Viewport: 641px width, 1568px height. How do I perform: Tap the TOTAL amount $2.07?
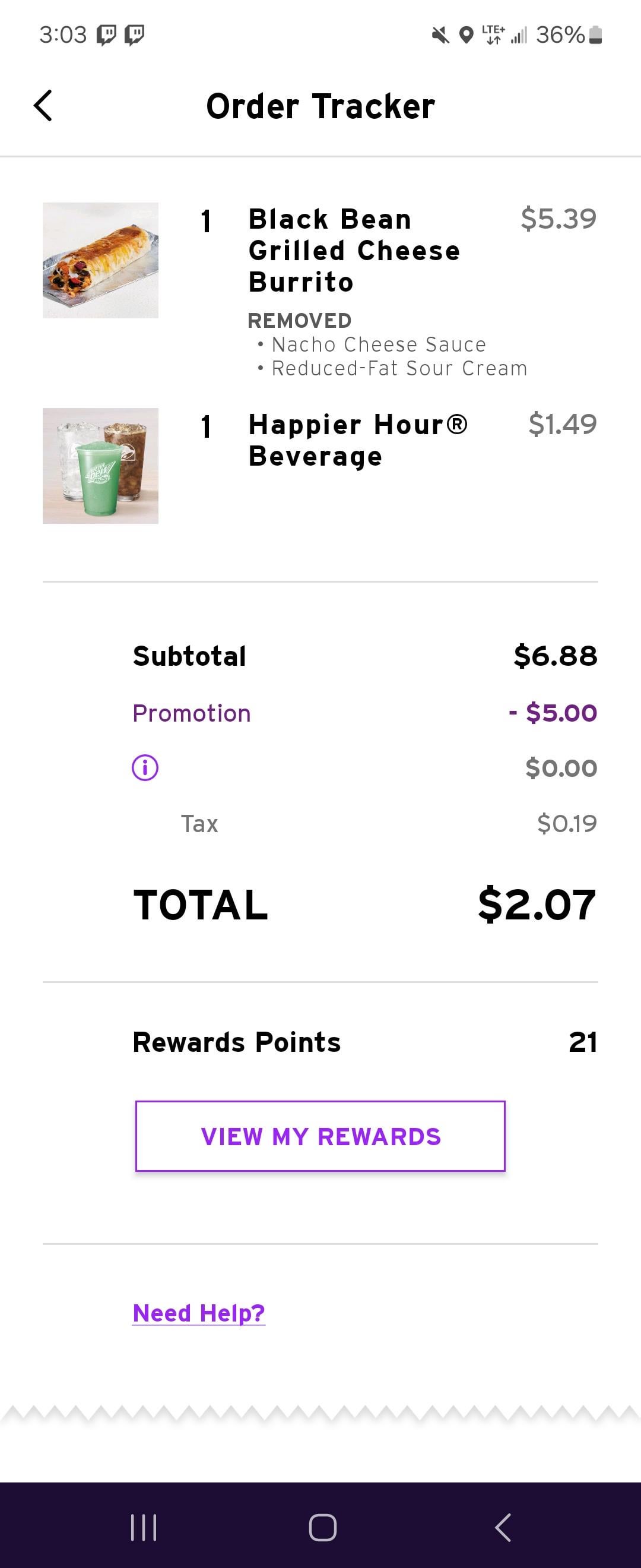(537, 905)
